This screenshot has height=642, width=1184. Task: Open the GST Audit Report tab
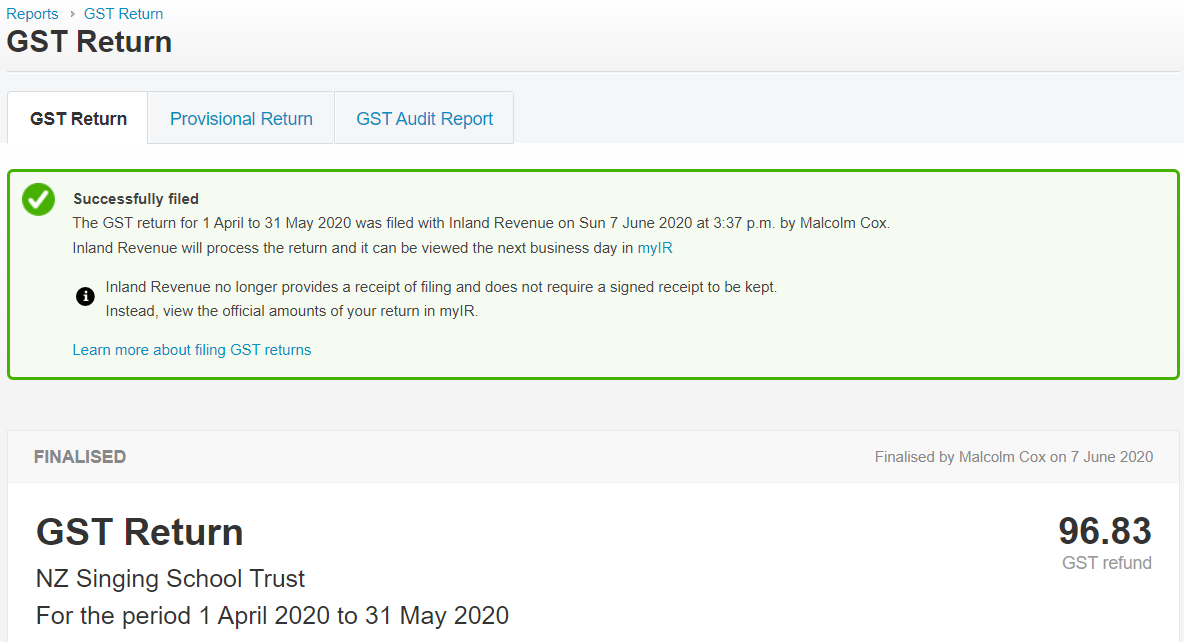424,119
